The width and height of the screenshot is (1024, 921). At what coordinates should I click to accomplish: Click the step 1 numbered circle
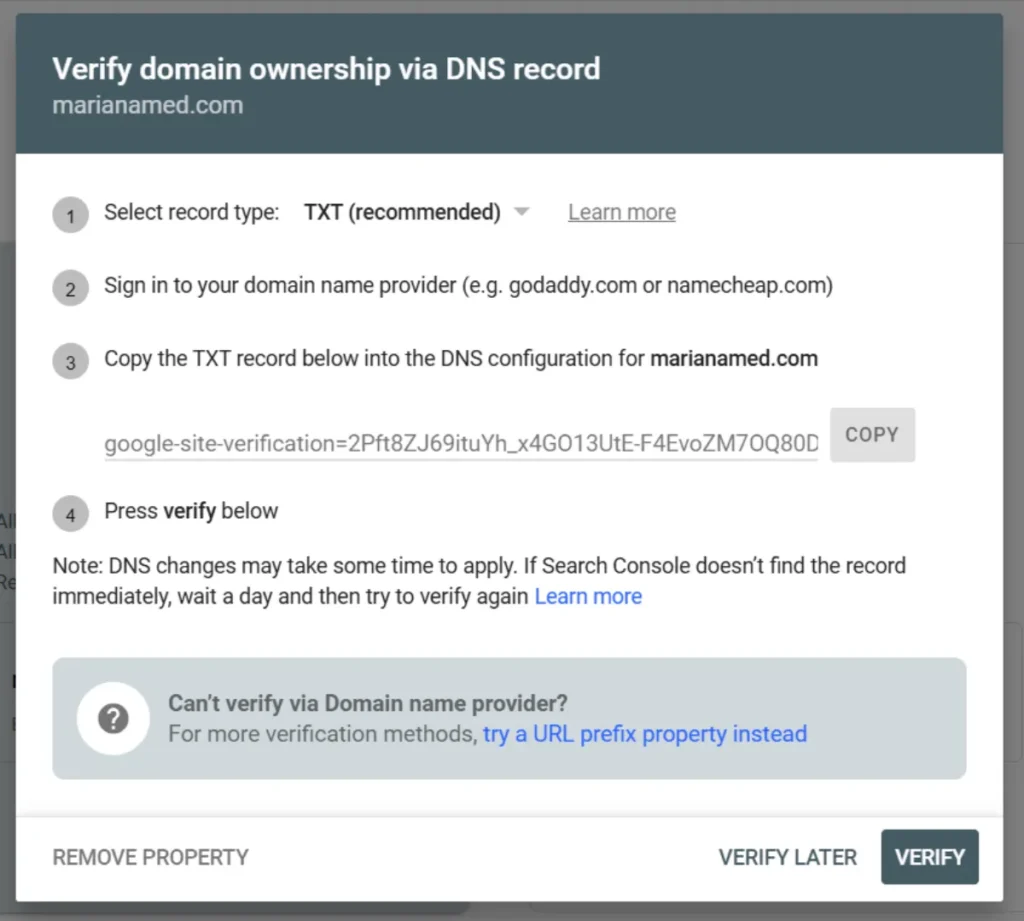click(70, 214)
